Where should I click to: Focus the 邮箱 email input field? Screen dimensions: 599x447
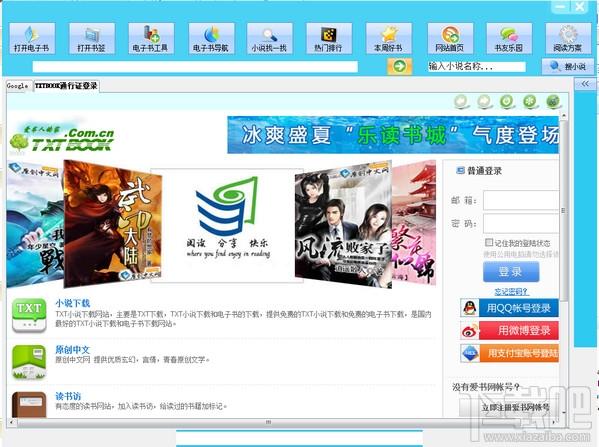point(521,200)
